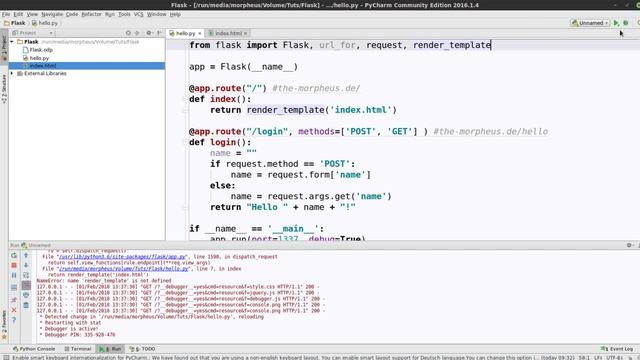Viewport: 640px width, 360px height.
Task: Click LF line separator in status bar
Action: (x=598, y=358)
